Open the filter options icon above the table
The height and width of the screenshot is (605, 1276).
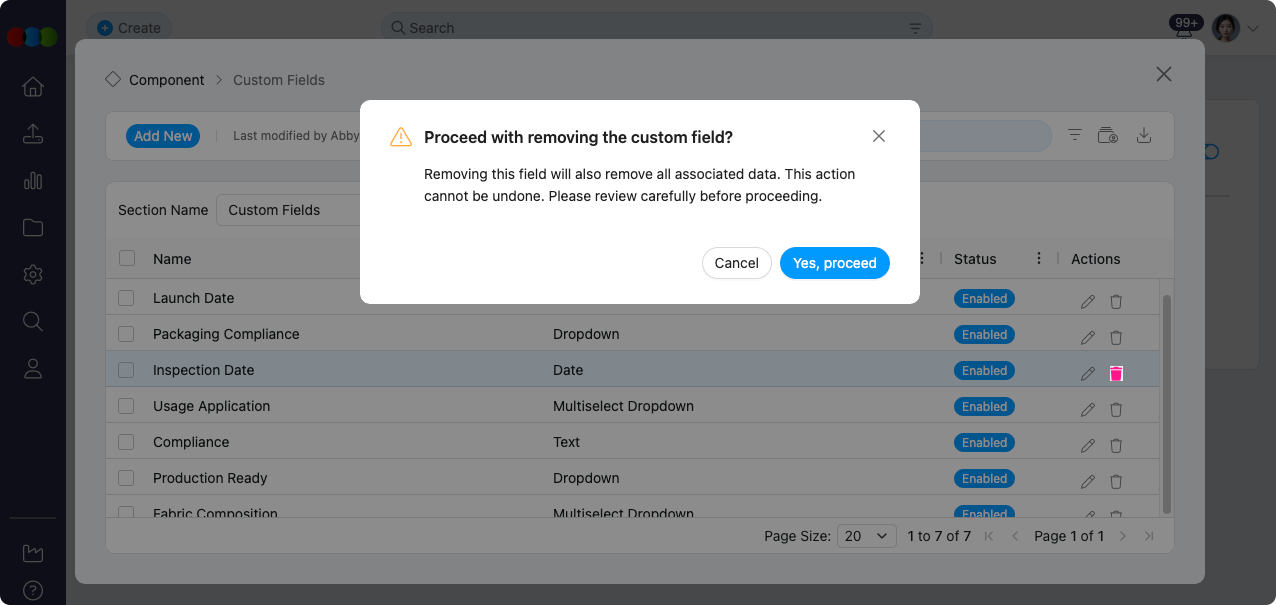pyautogui.click(x=1074, y=135)
